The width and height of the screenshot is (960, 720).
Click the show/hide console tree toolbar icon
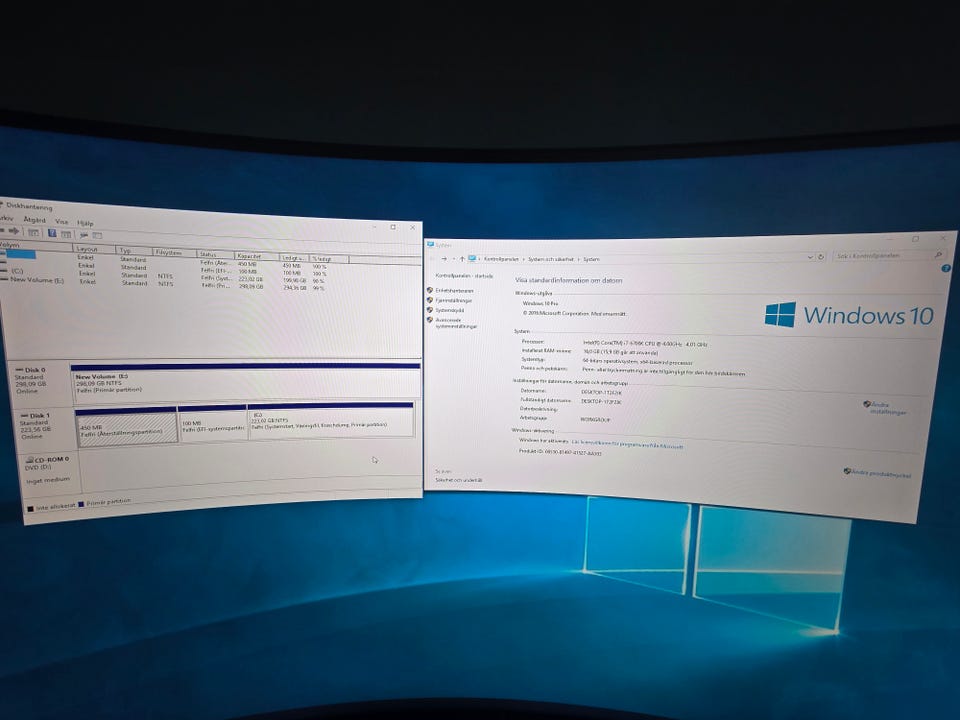[33, 232]
